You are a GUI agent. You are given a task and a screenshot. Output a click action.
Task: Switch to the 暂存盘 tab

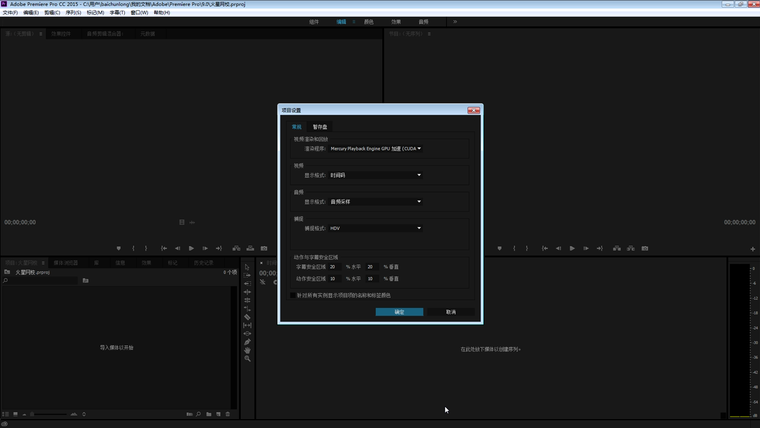point(320,127)
